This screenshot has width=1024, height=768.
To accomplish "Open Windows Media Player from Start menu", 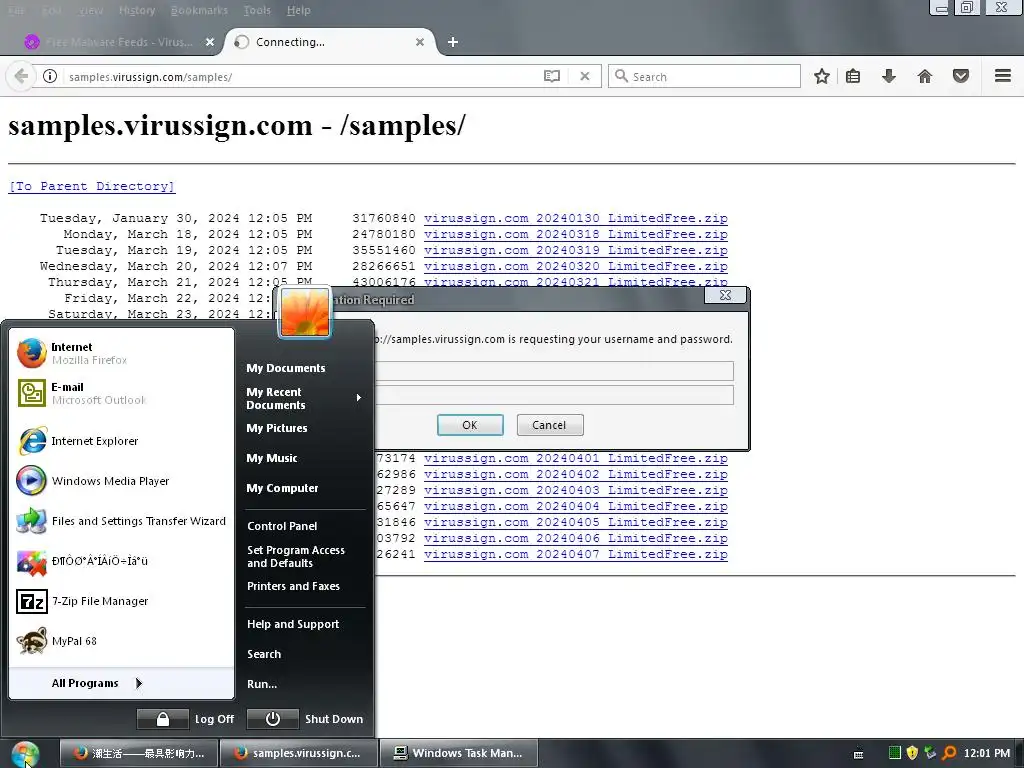I will tap(121, 481).
